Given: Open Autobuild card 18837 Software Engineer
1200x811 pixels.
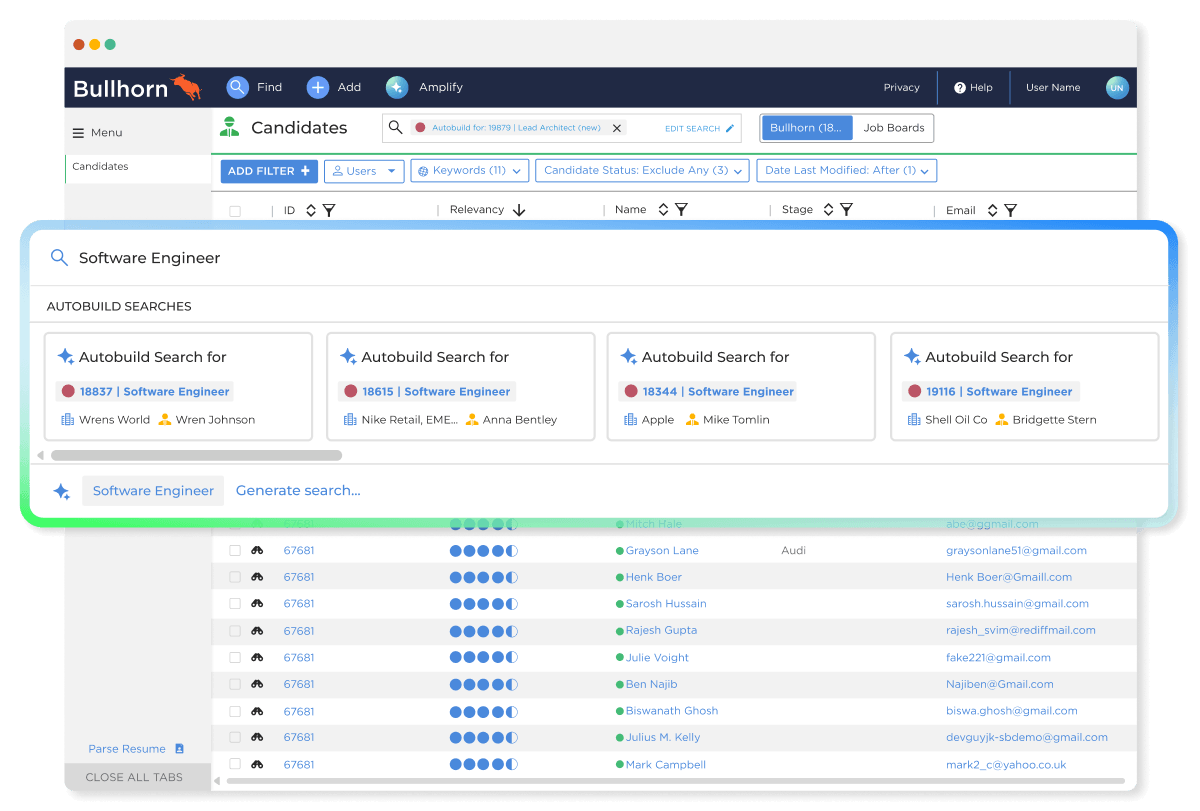Looking at the screenshot, I should 178,387.
